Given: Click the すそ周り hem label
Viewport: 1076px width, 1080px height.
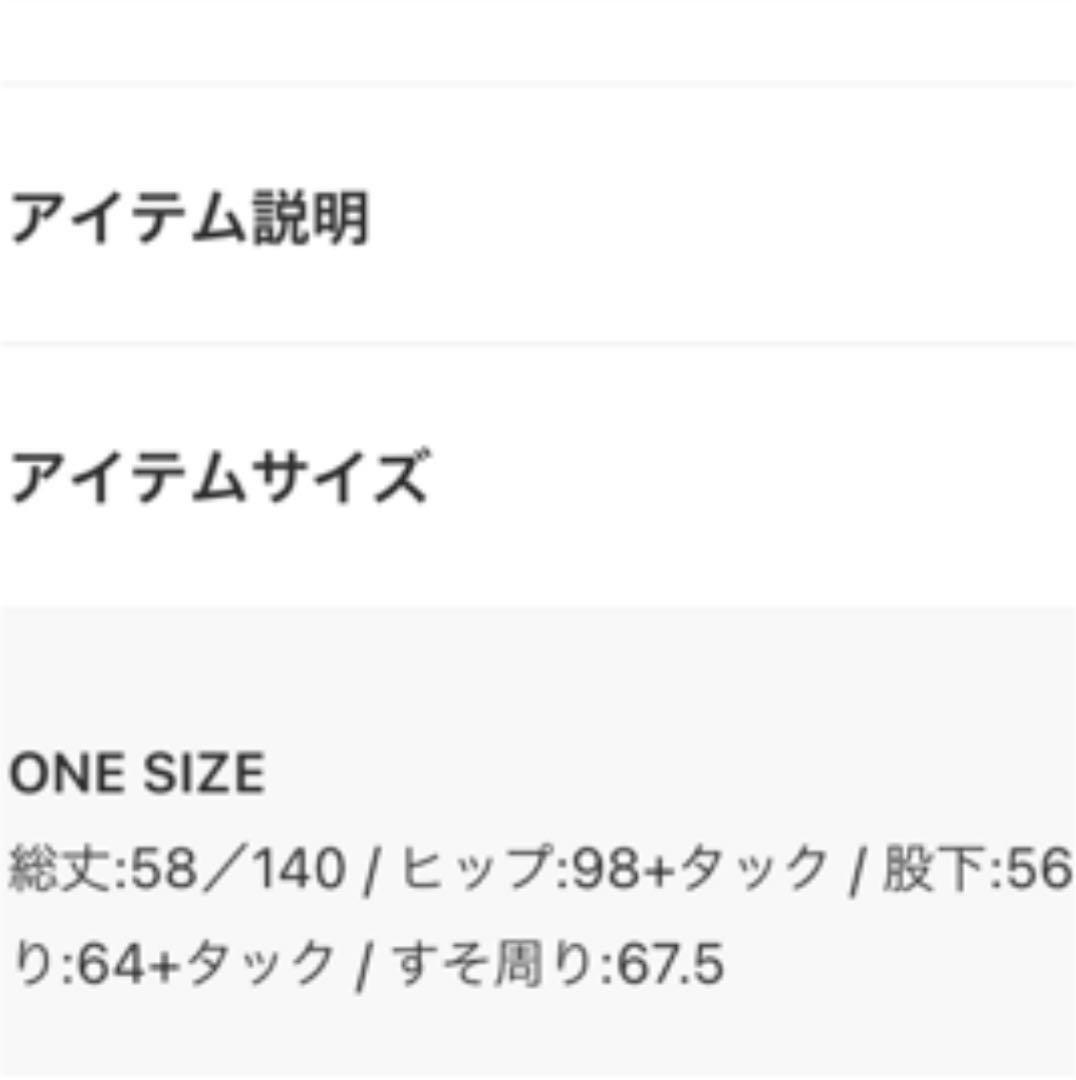Looking at the screenshot, I should pyautogui.click(x=495, y=963).
